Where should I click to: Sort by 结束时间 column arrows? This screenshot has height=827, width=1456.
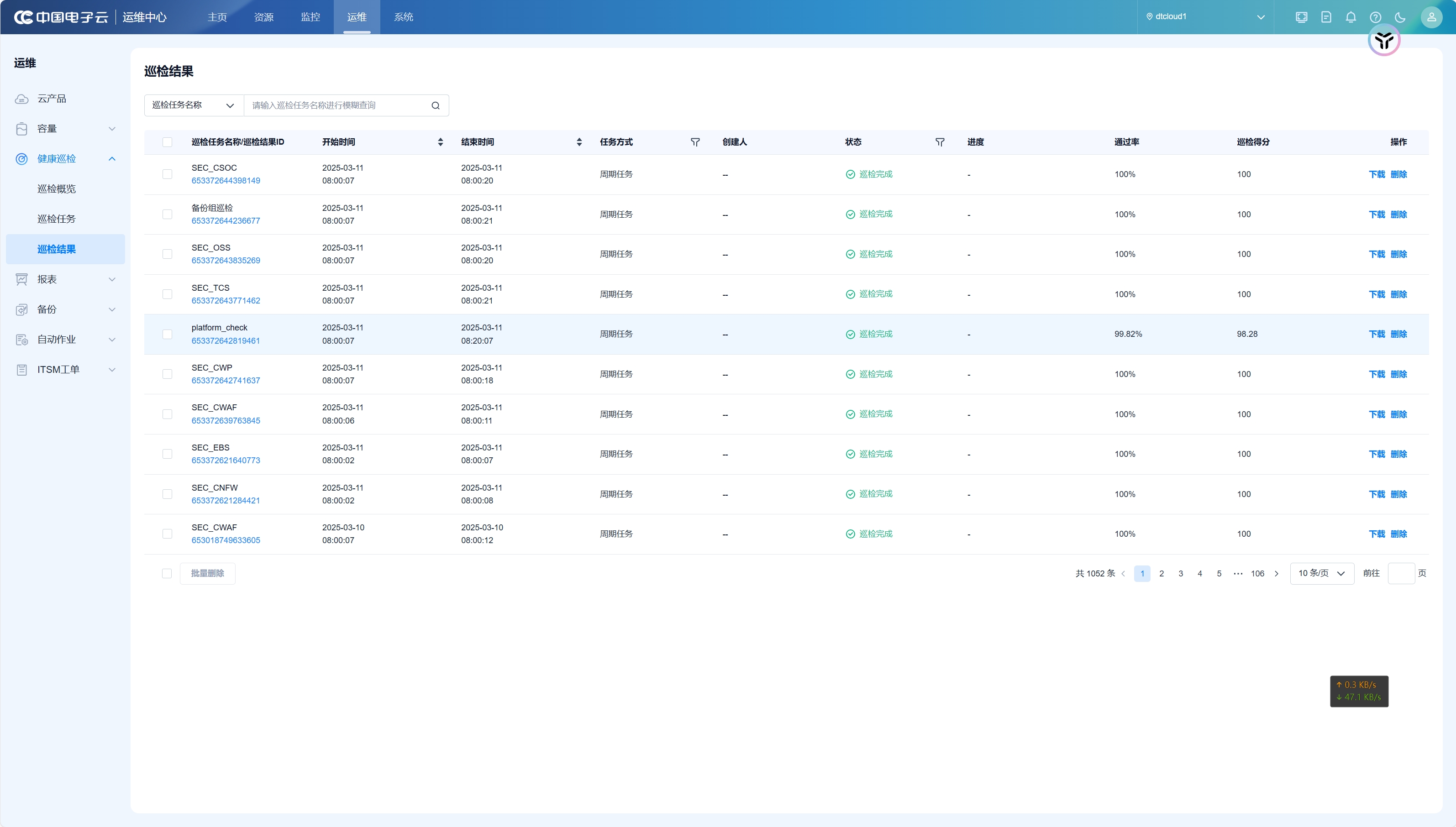point(579,142)
